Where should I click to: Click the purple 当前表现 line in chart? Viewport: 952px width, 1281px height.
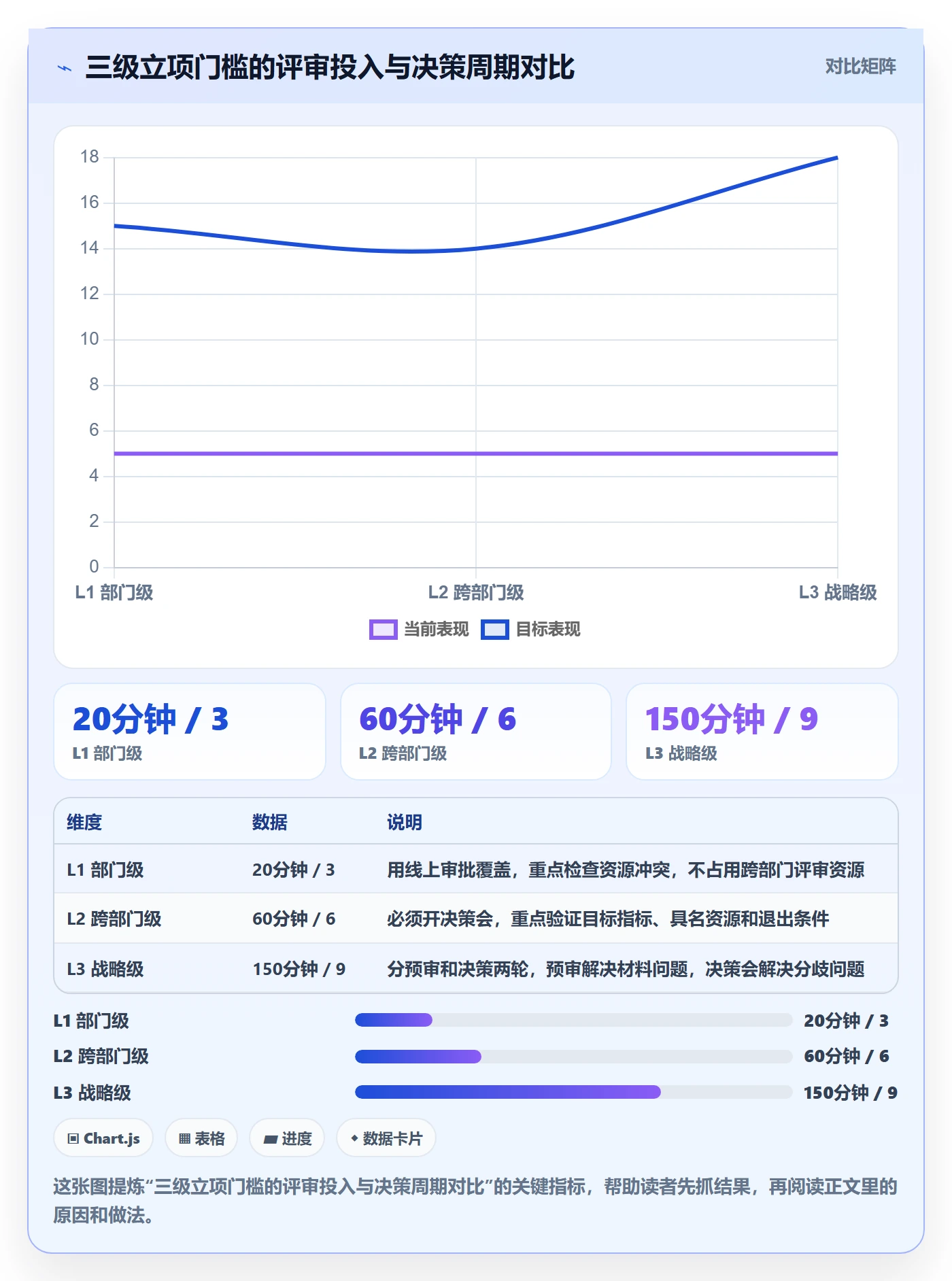click(476, 454)
